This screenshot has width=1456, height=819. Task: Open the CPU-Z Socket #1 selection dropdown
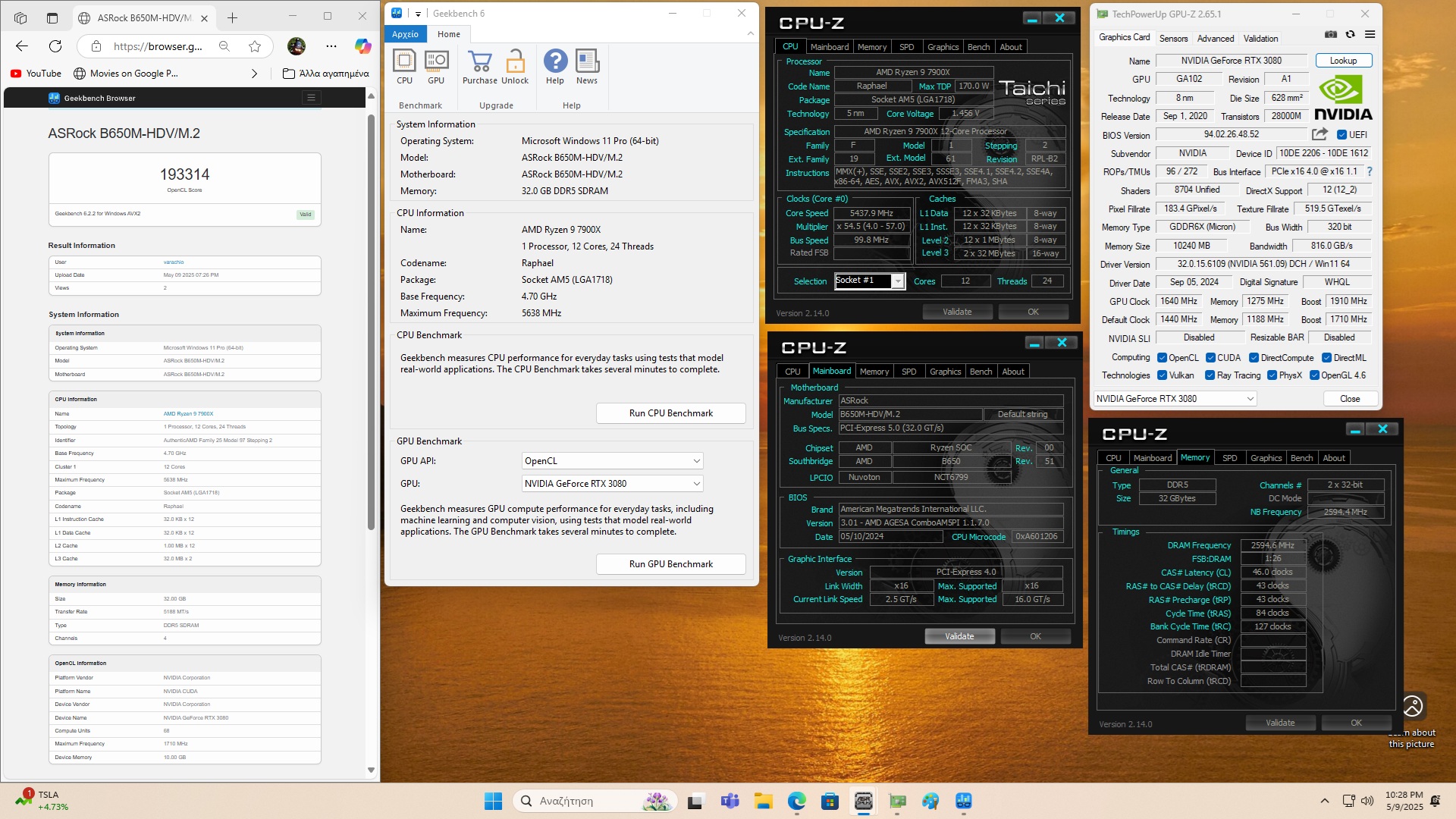(869, 281)
